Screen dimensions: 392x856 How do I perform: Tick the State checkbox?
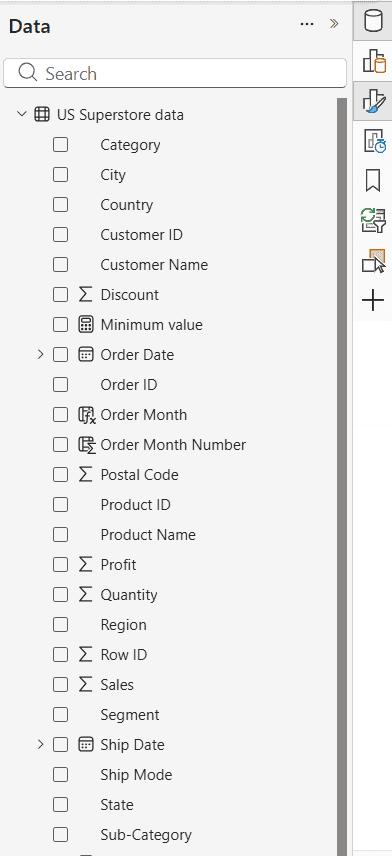click(x=61, y=805)
